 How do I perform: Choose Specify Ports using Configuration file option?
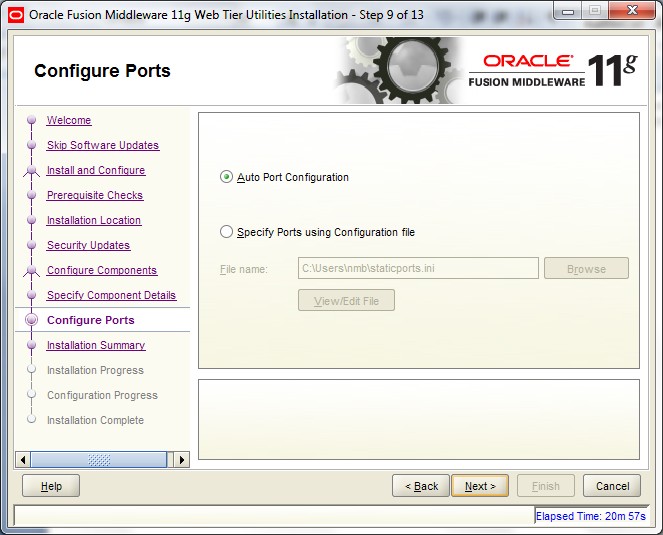(x=226, y=232)
